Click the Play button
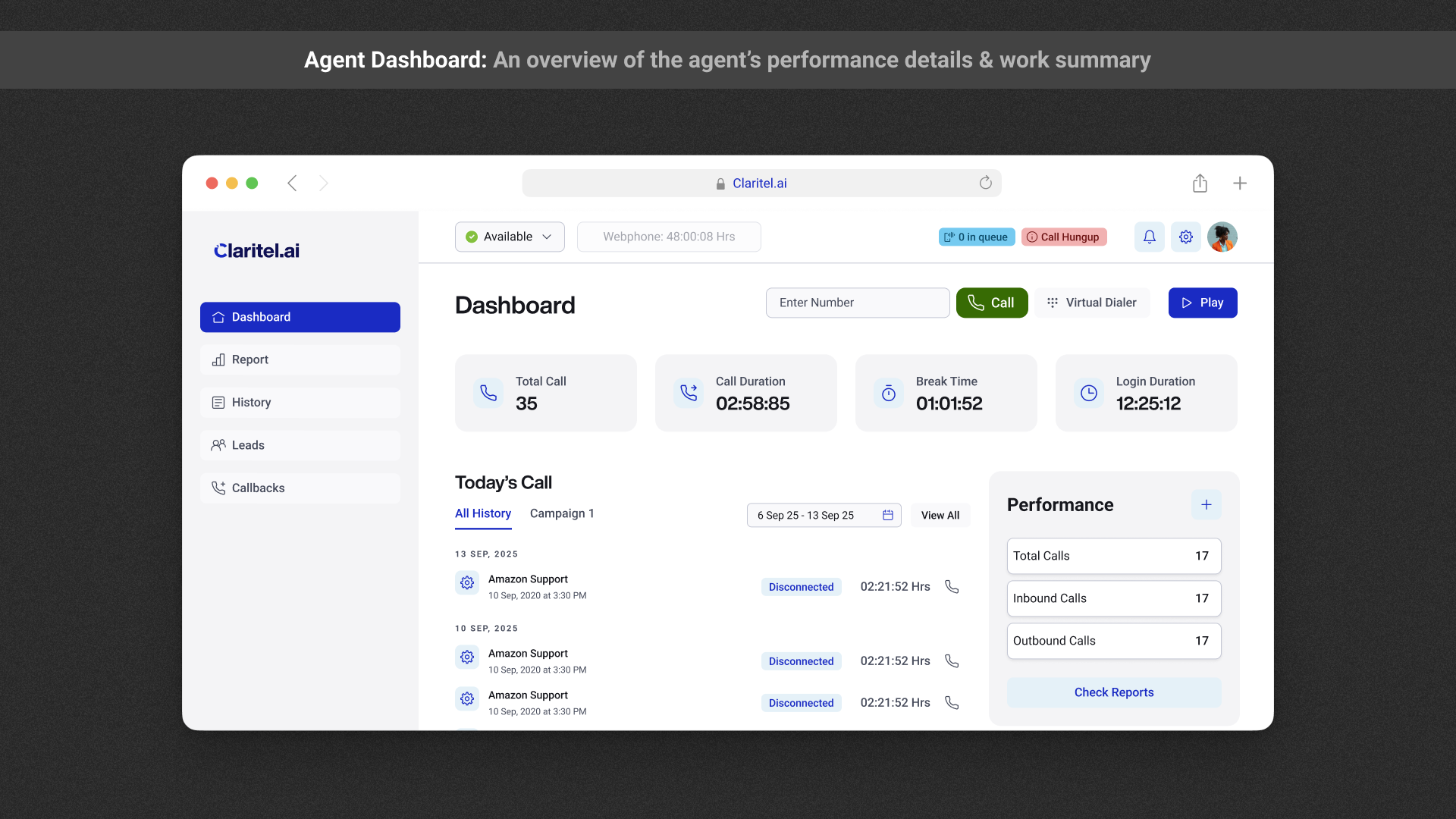Viewport: 1456px width, 819px height. coord(1203,303)
